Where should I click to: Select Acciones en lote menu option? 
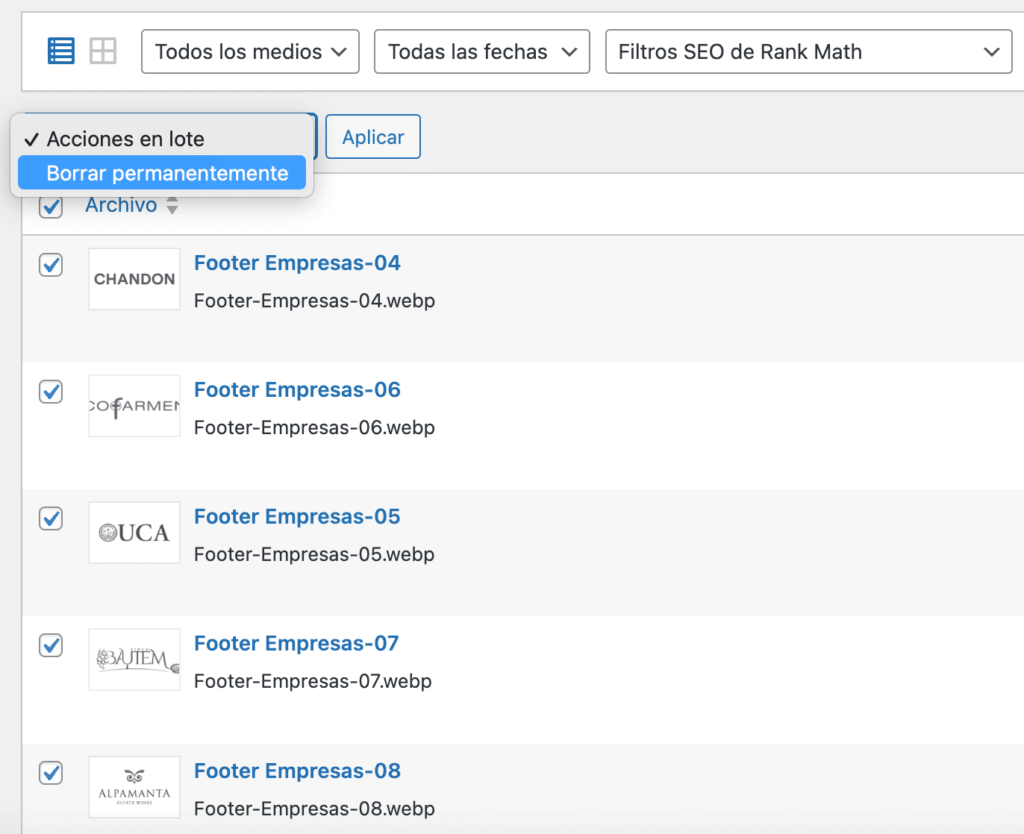click(133, 138)
